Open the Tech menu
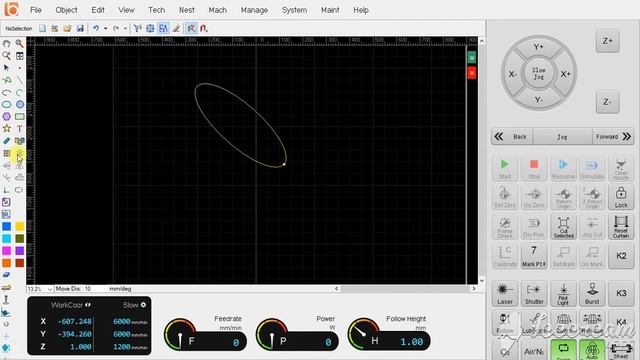This screenshot has width=640, height=360. (156, 10)
